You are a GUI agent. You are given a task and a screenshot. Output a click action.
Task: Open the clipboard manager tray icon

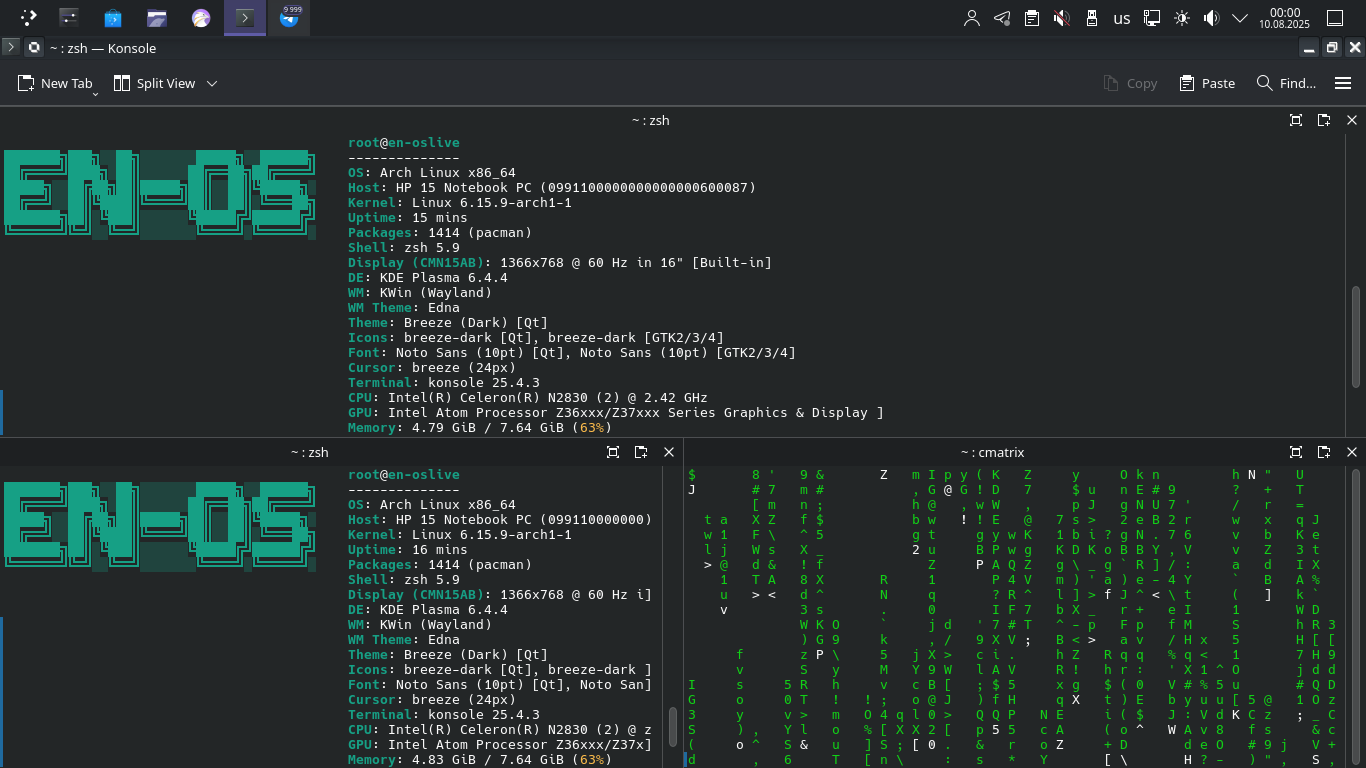pos(1032,18)
